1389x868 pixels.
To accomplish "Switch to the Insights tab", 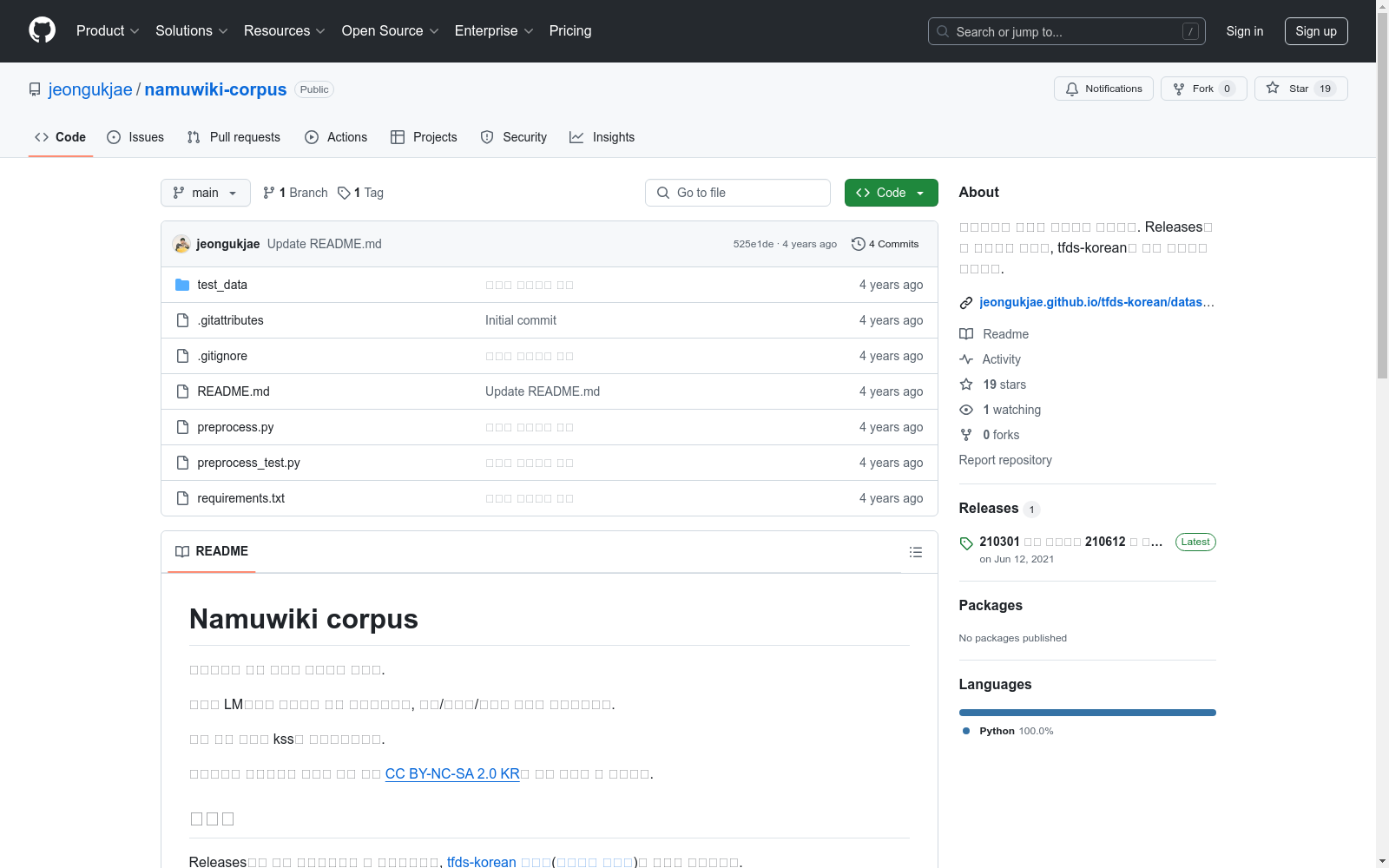I will pyautogui.click(x=602, y=137).
